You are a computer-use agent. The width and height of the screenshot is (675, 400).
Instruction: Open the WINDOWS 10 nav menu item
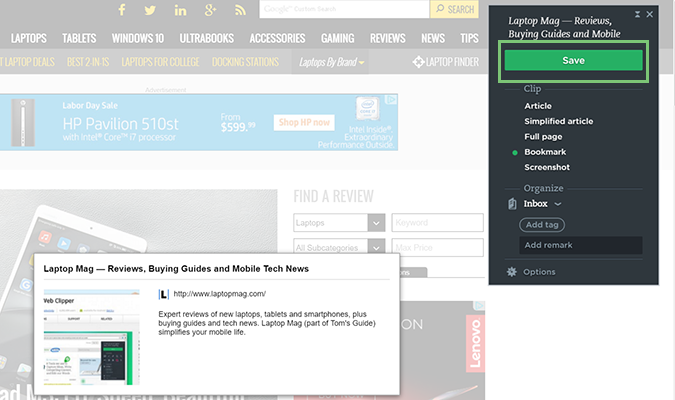pos(138,38)
